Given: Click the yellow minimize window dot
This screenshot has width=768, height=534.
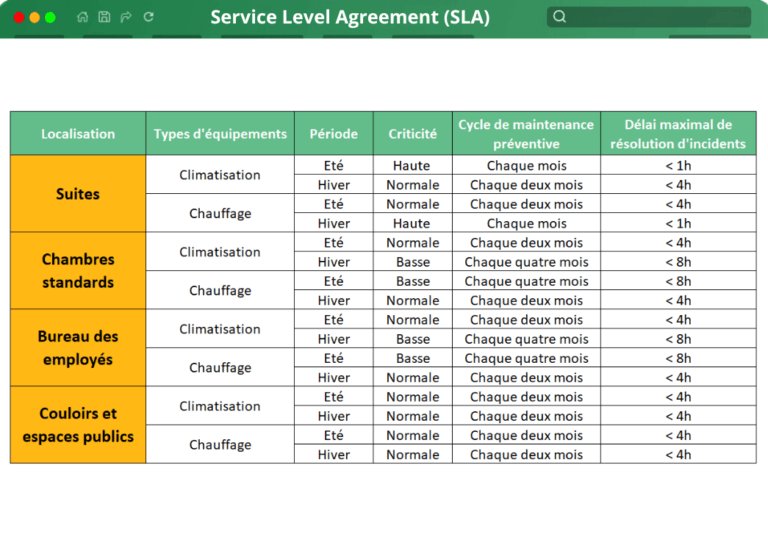Looking at the screenshot, I should [x=35, y=18].
